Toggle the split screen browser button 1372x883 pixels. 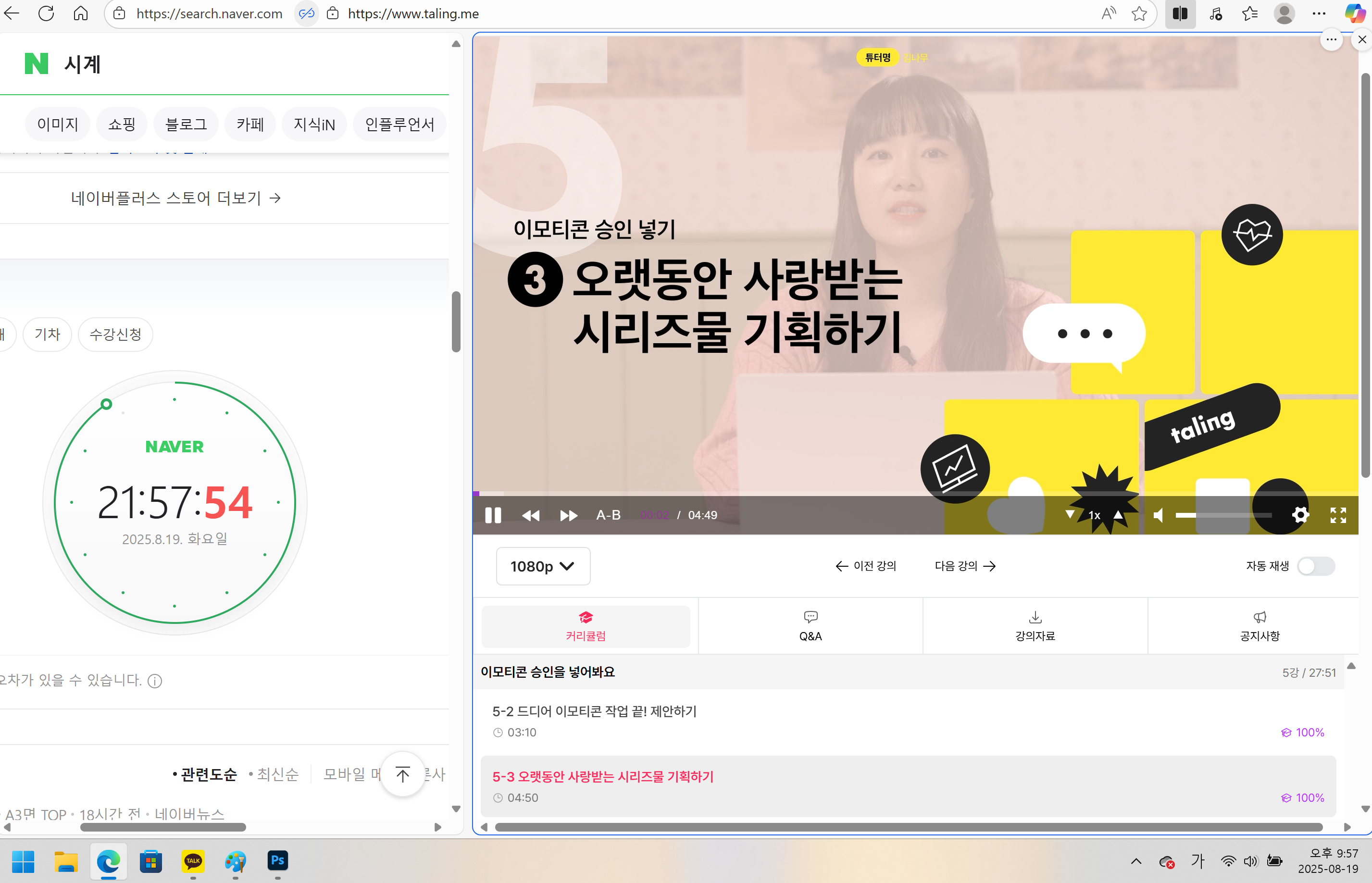[x=1179, y=14]
